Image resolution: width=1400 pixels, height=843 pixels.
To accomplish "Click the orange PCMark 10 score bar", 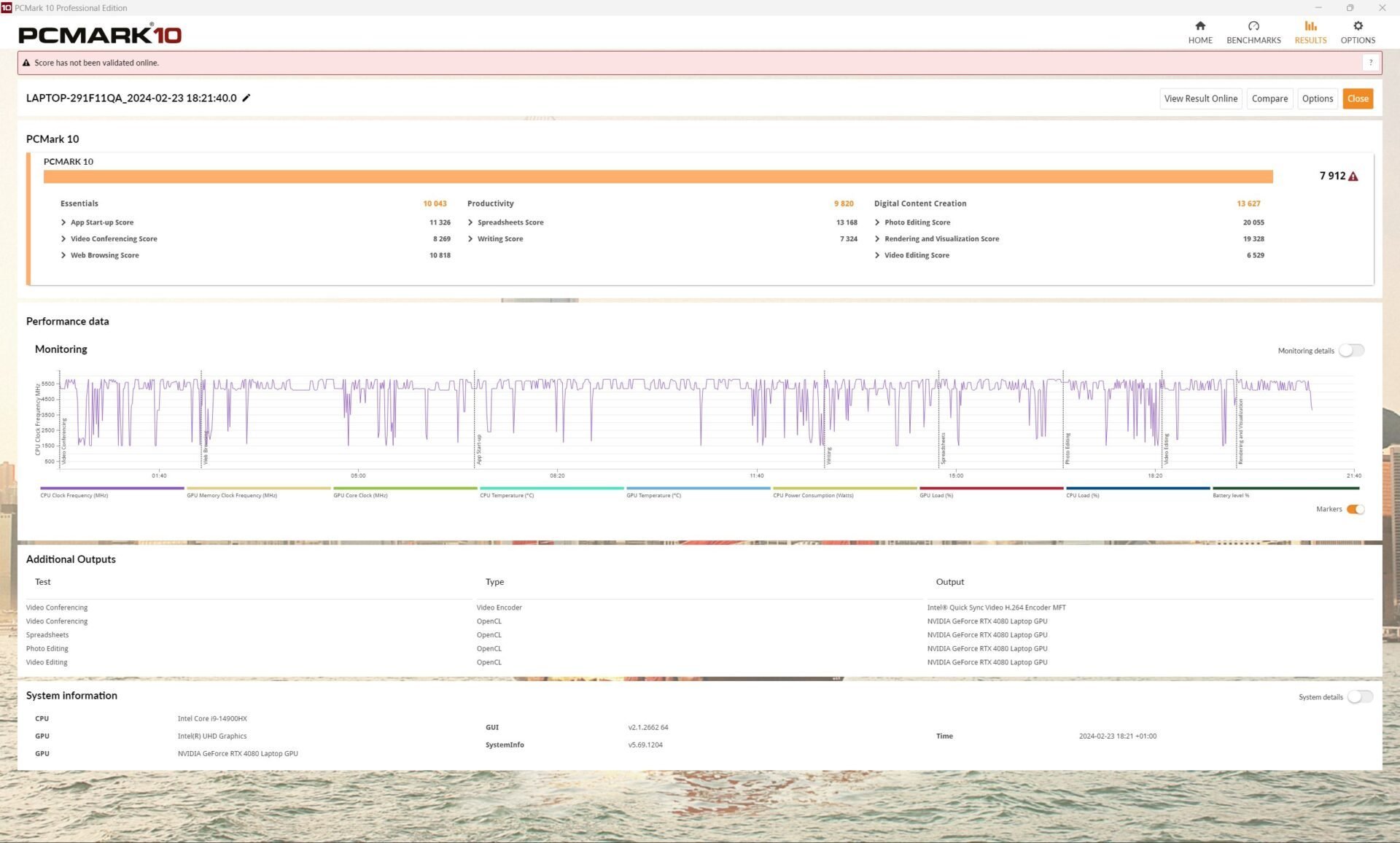I will (658, 176).
